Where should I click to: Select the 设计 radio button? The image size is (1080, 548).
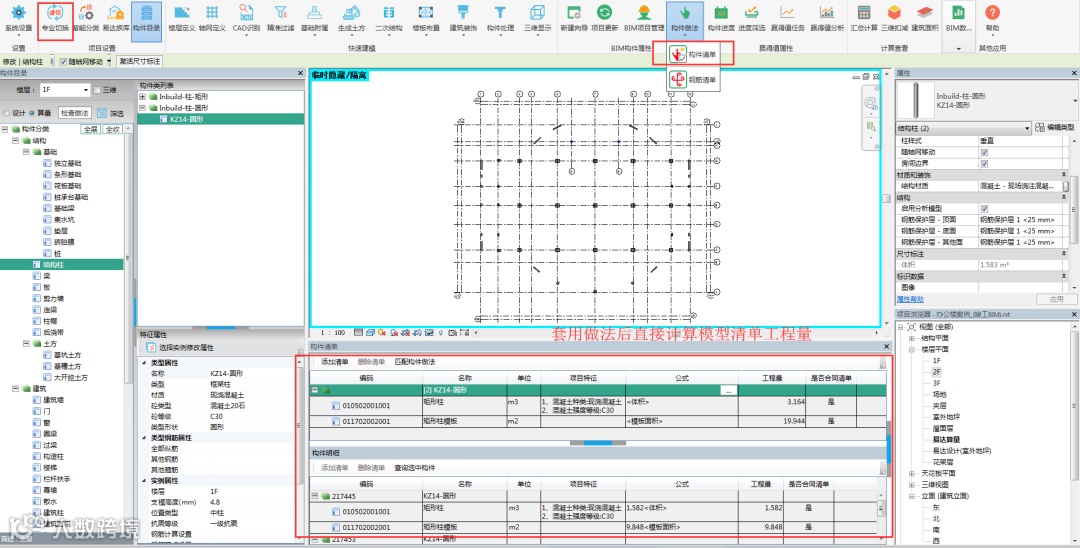tap(7, 113)
